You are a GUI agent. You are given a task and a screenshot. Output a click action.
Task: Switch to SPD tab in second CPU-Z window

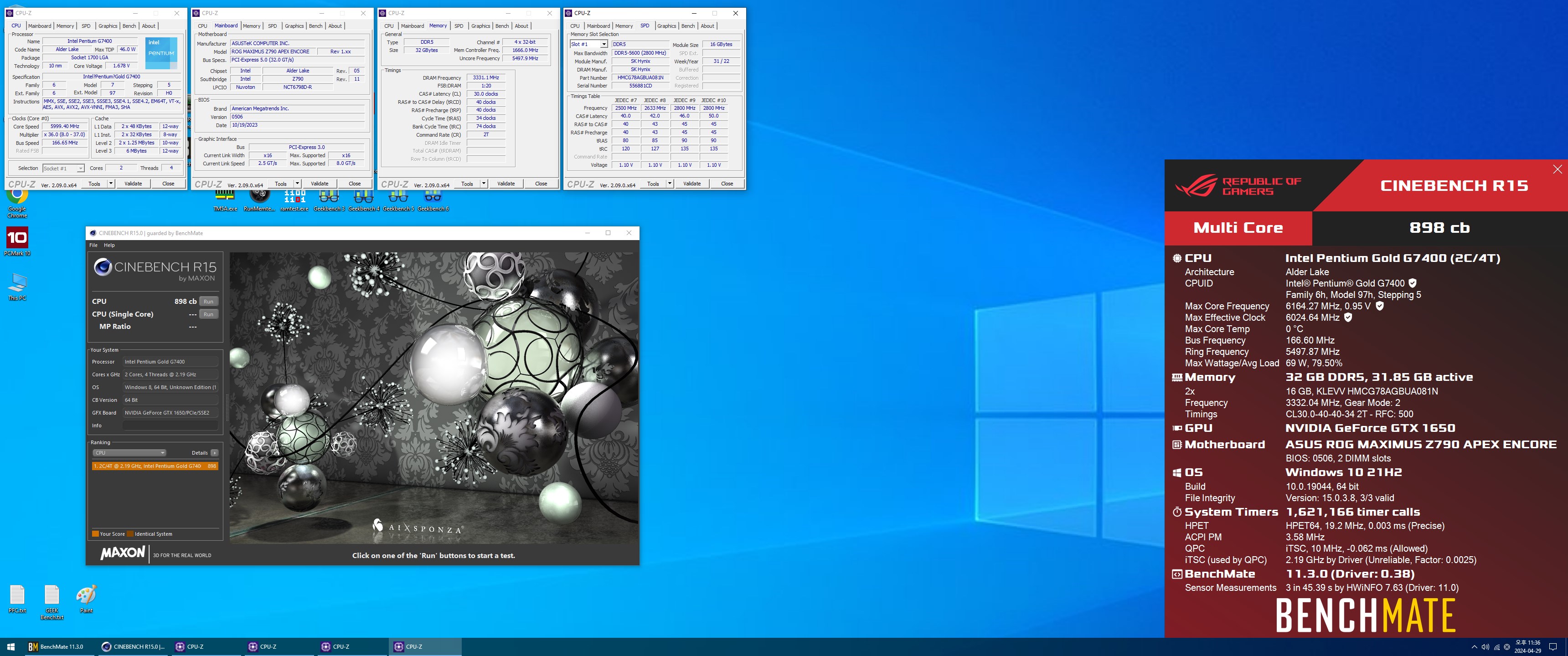[272, 26]
